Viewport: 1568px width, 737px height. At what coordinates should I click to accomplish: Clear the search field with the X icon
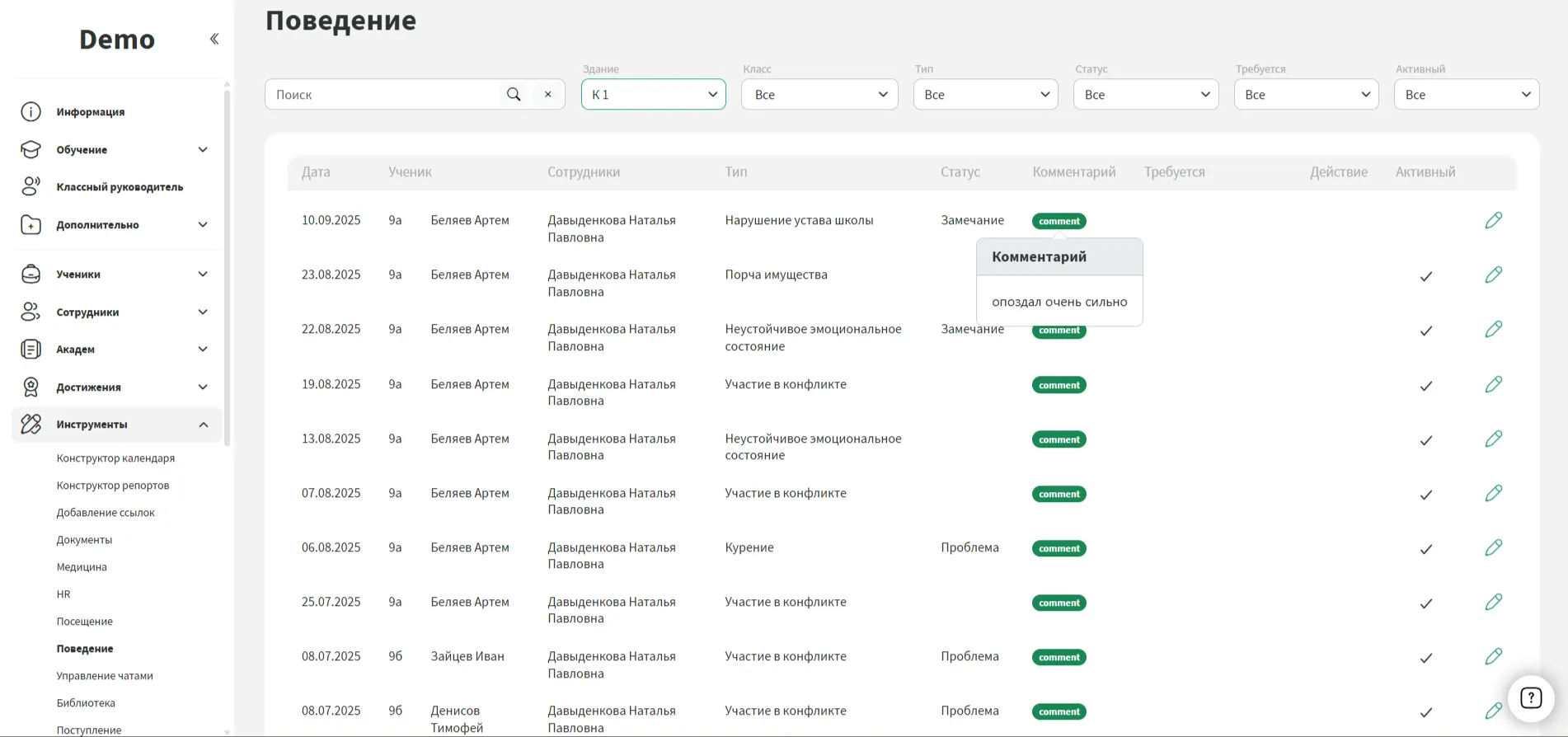[x=548, y=95]
